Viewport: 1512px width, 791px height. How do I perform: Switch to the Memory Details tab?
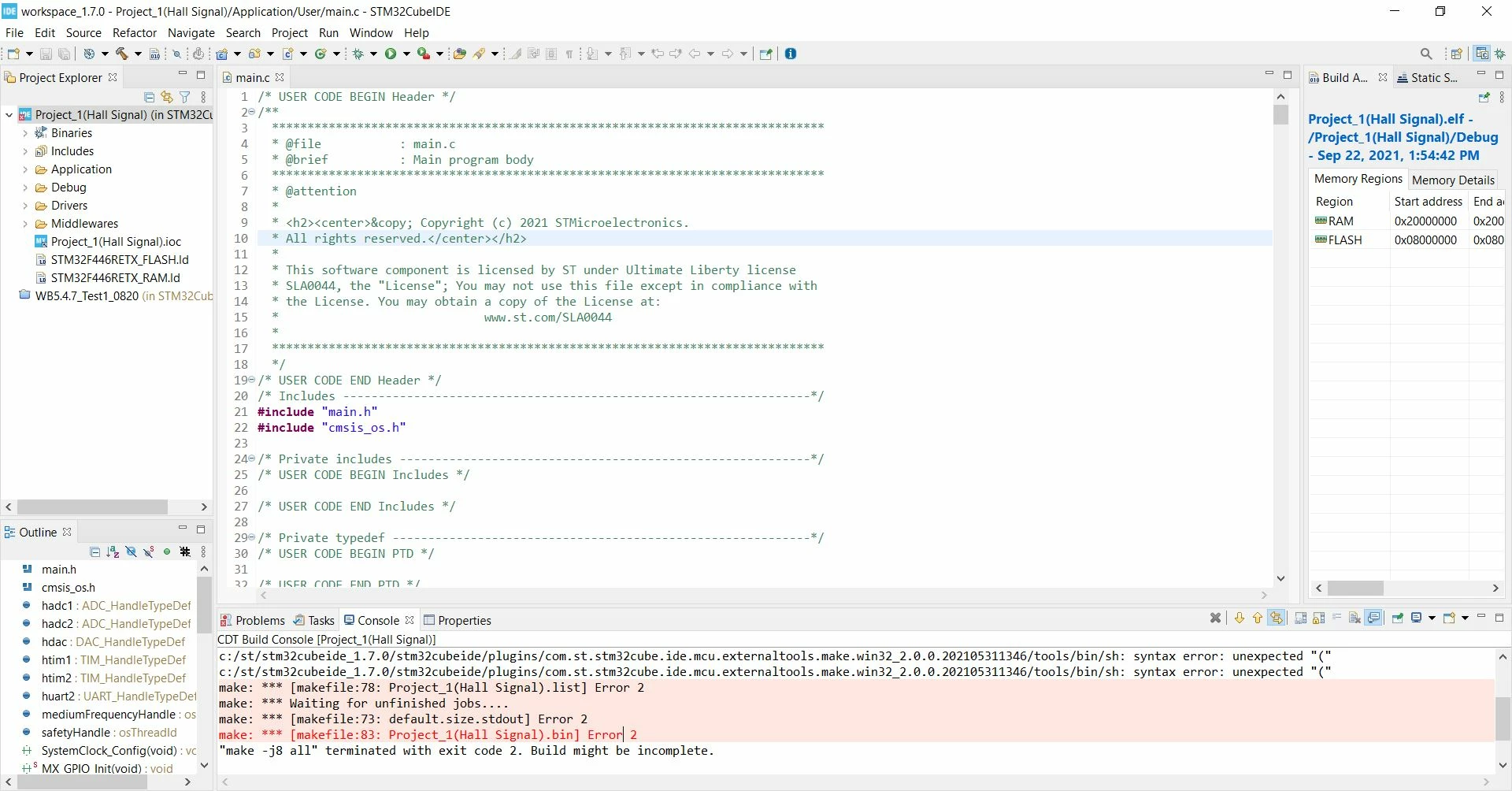(1452, 180)
